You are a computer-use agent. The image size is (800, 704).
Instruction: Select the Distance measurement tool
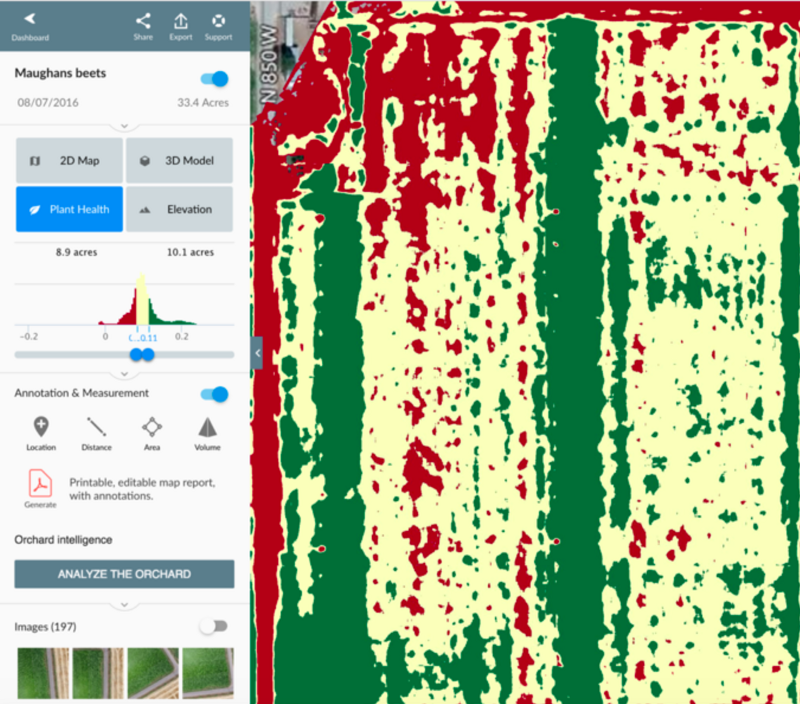(x=96, y=430)
